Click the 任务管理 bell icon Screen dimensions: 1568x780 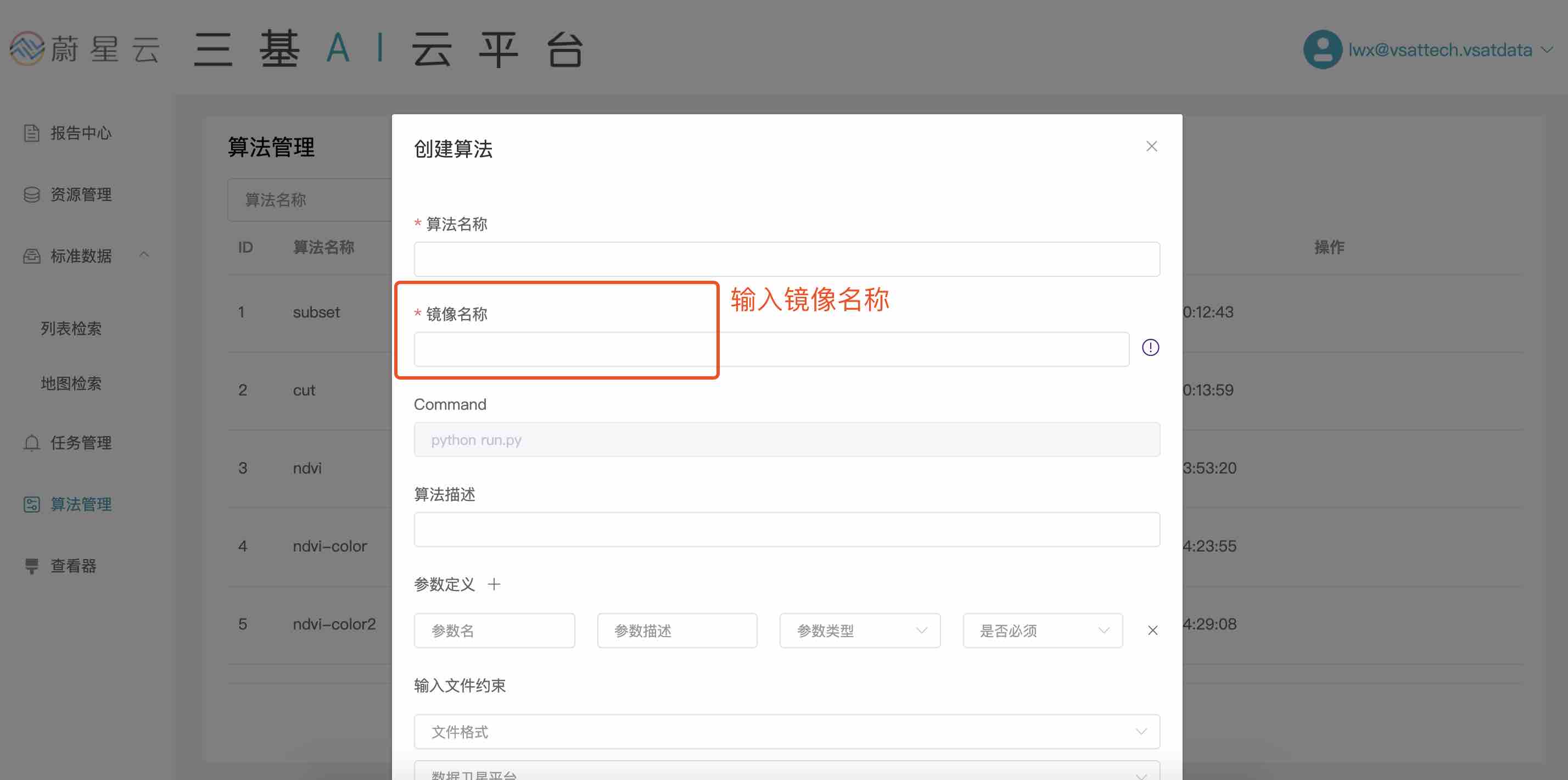[32, 443]
